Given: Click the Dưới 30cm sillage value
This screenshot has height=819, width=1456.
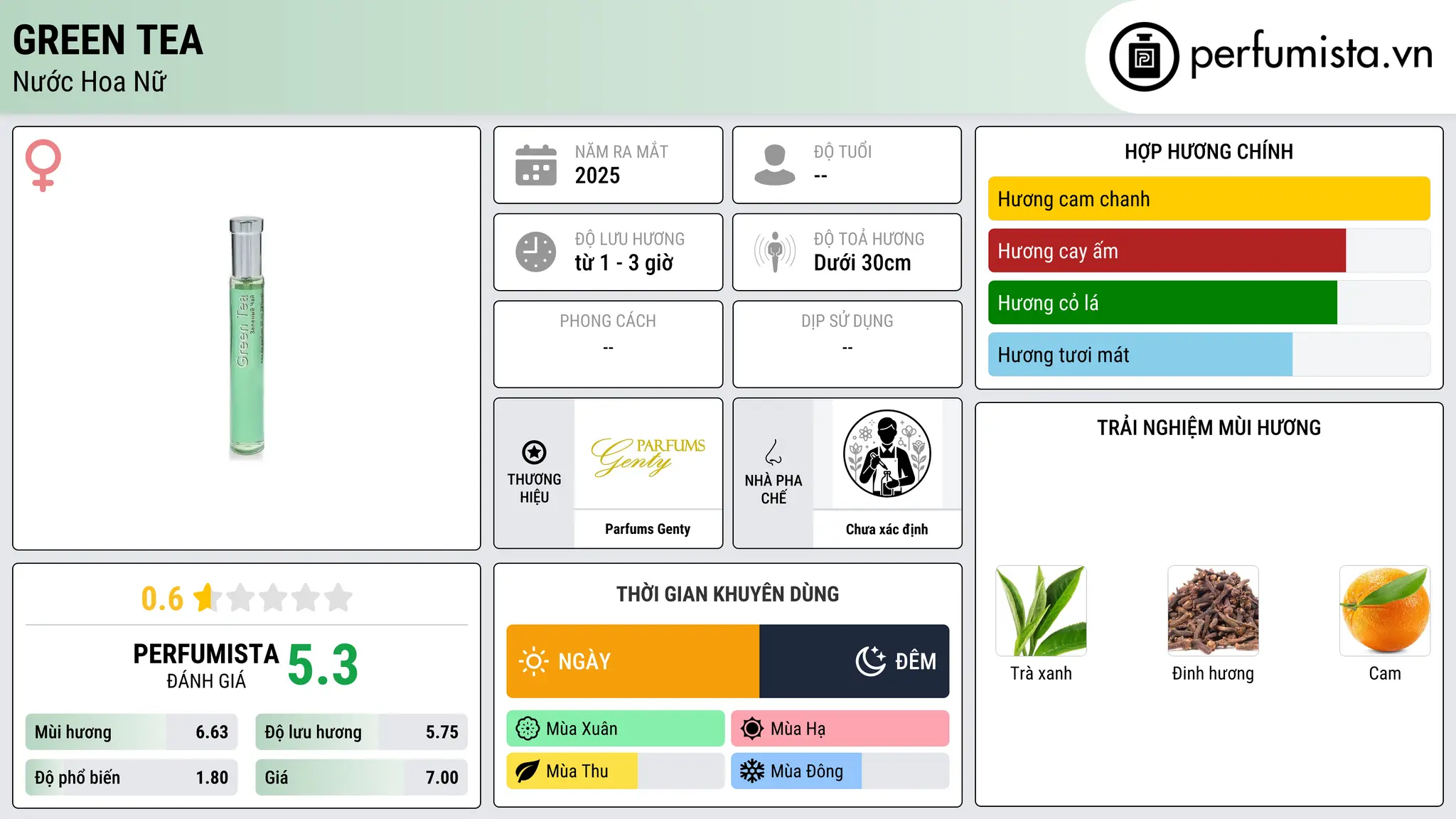Looking at the screenshot, I should [862, 263].
